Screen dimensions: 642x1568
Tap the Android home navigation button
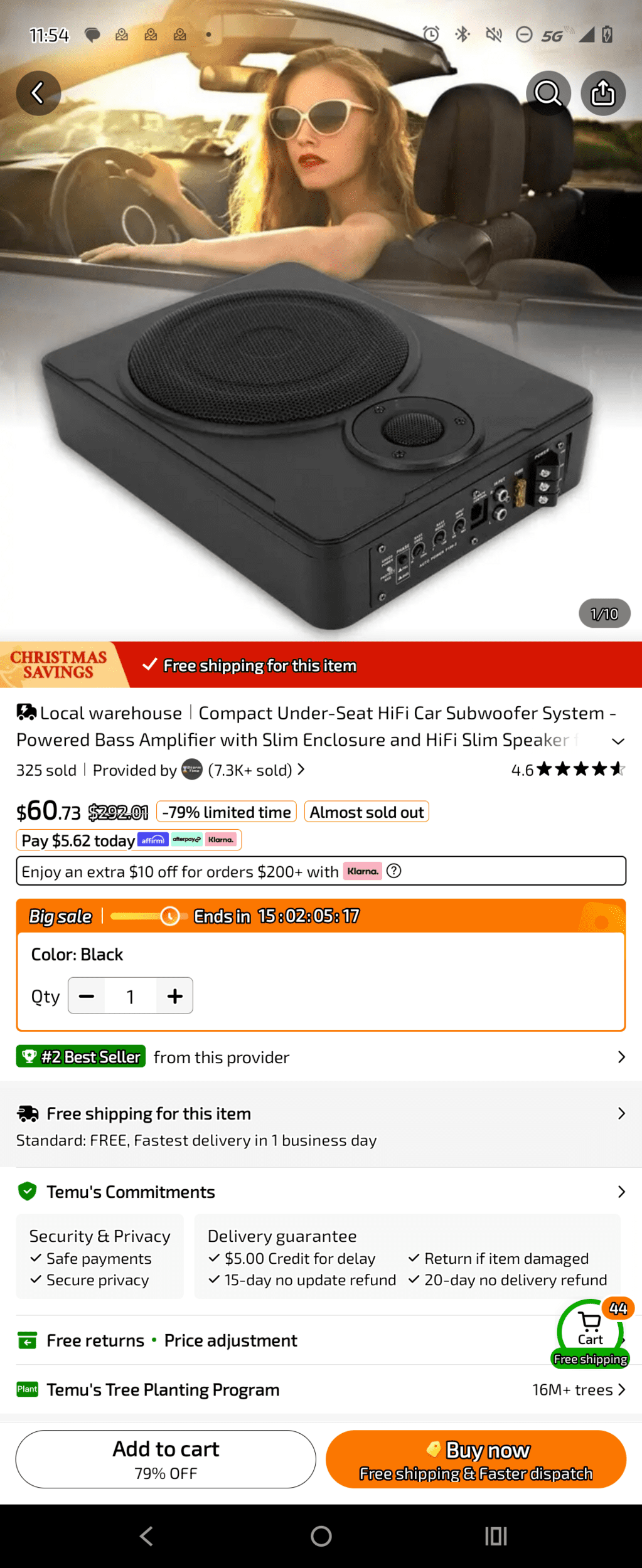tap(321, 1536)
